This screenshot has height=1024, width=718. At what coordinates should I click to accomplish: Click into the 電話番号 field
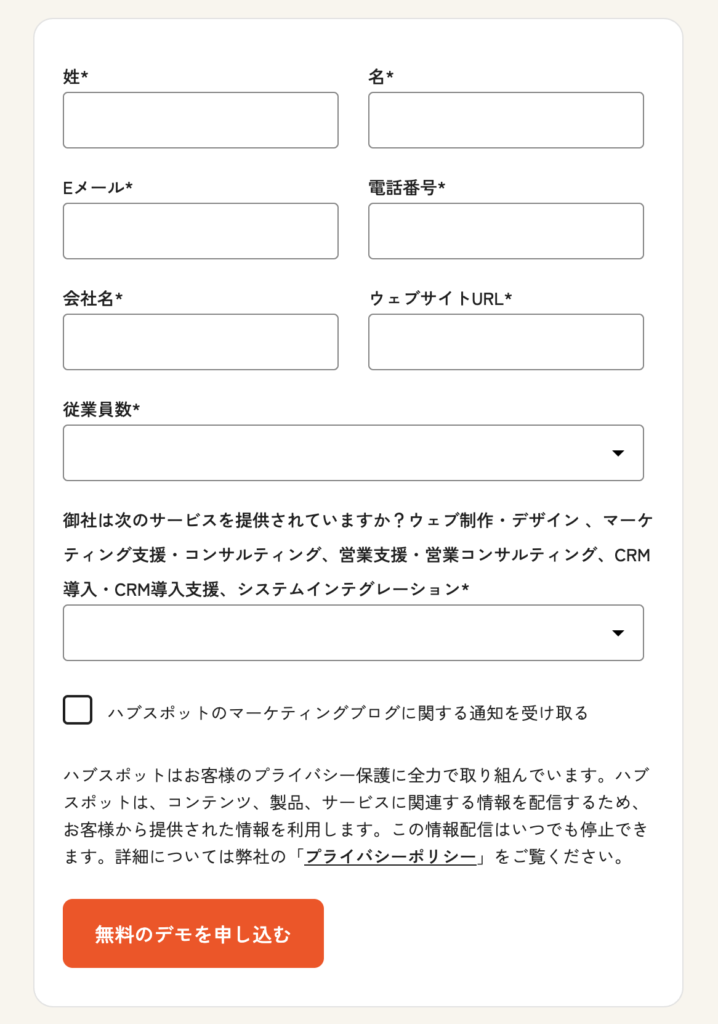pos(505,231)
